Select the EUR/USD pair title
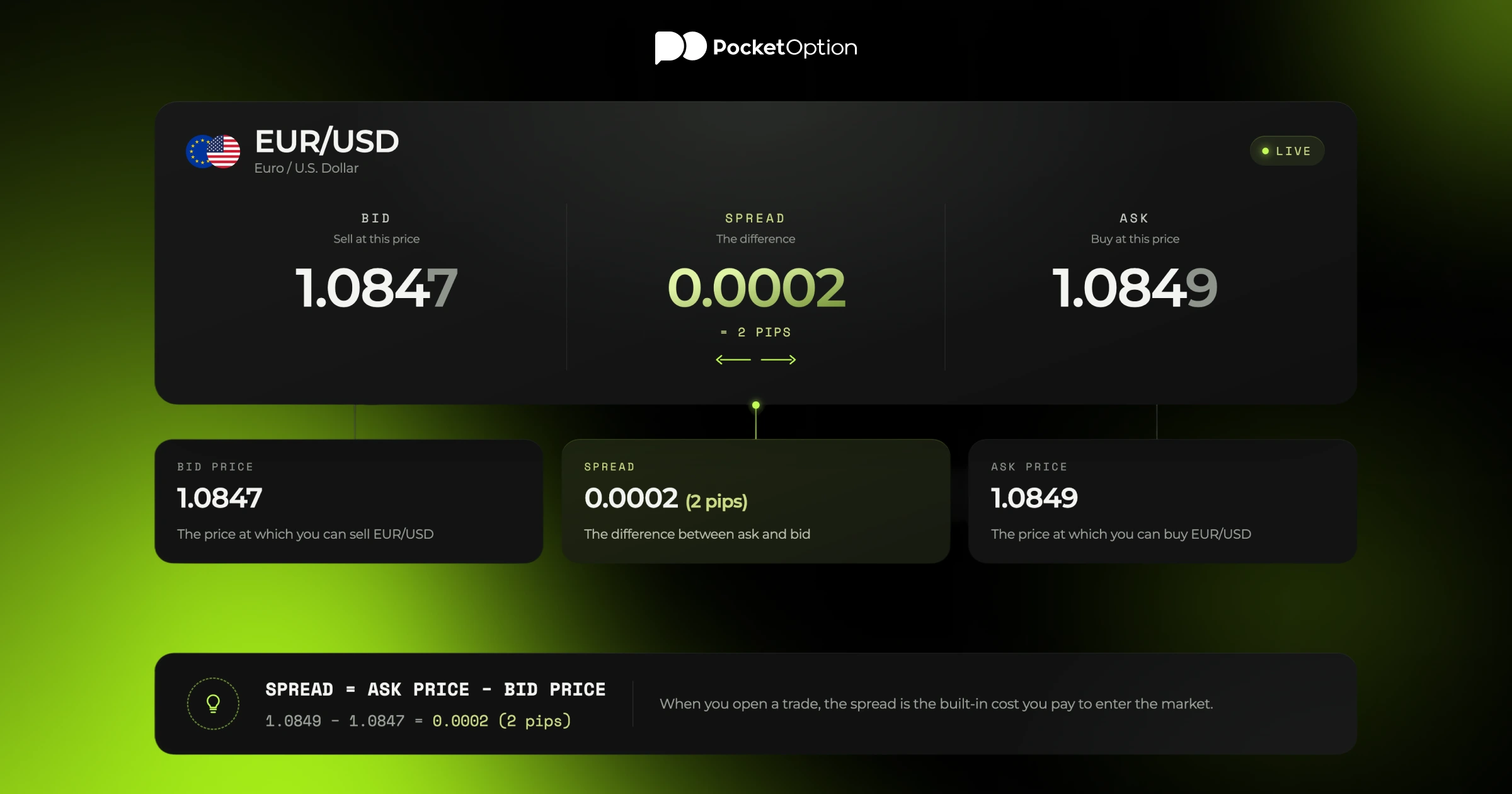 [327, 141]
